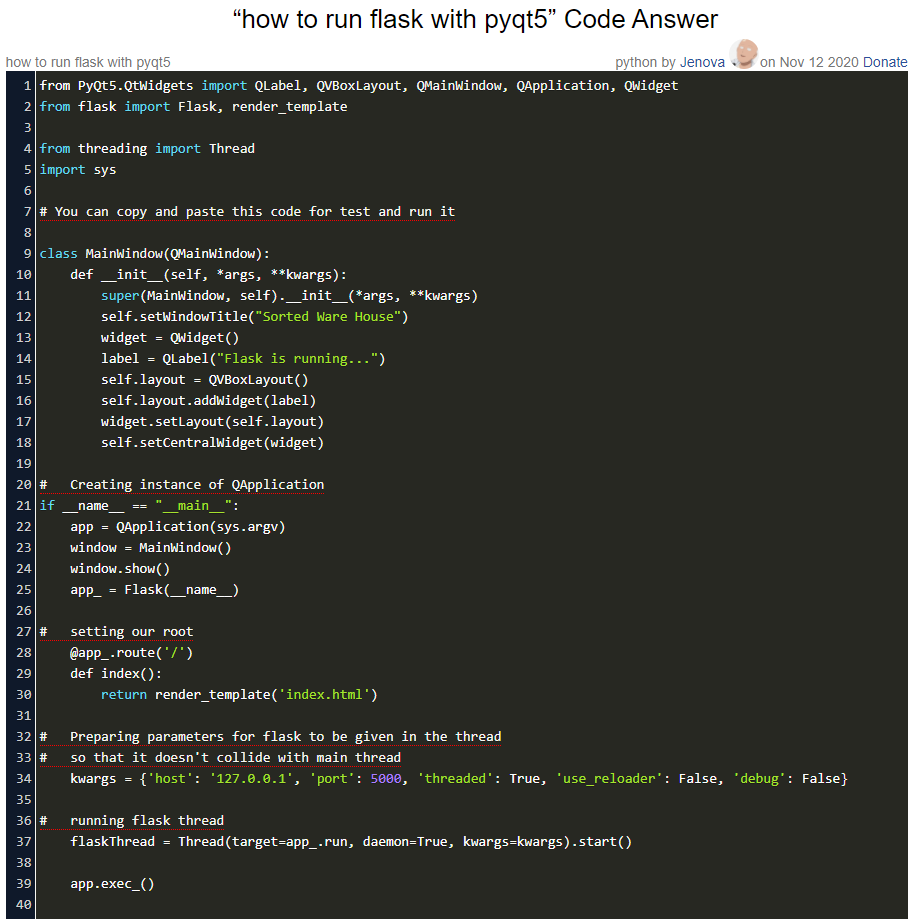Click the 'use_reloader' key in kwargs
909x922 pixels.
pos(609,779)
